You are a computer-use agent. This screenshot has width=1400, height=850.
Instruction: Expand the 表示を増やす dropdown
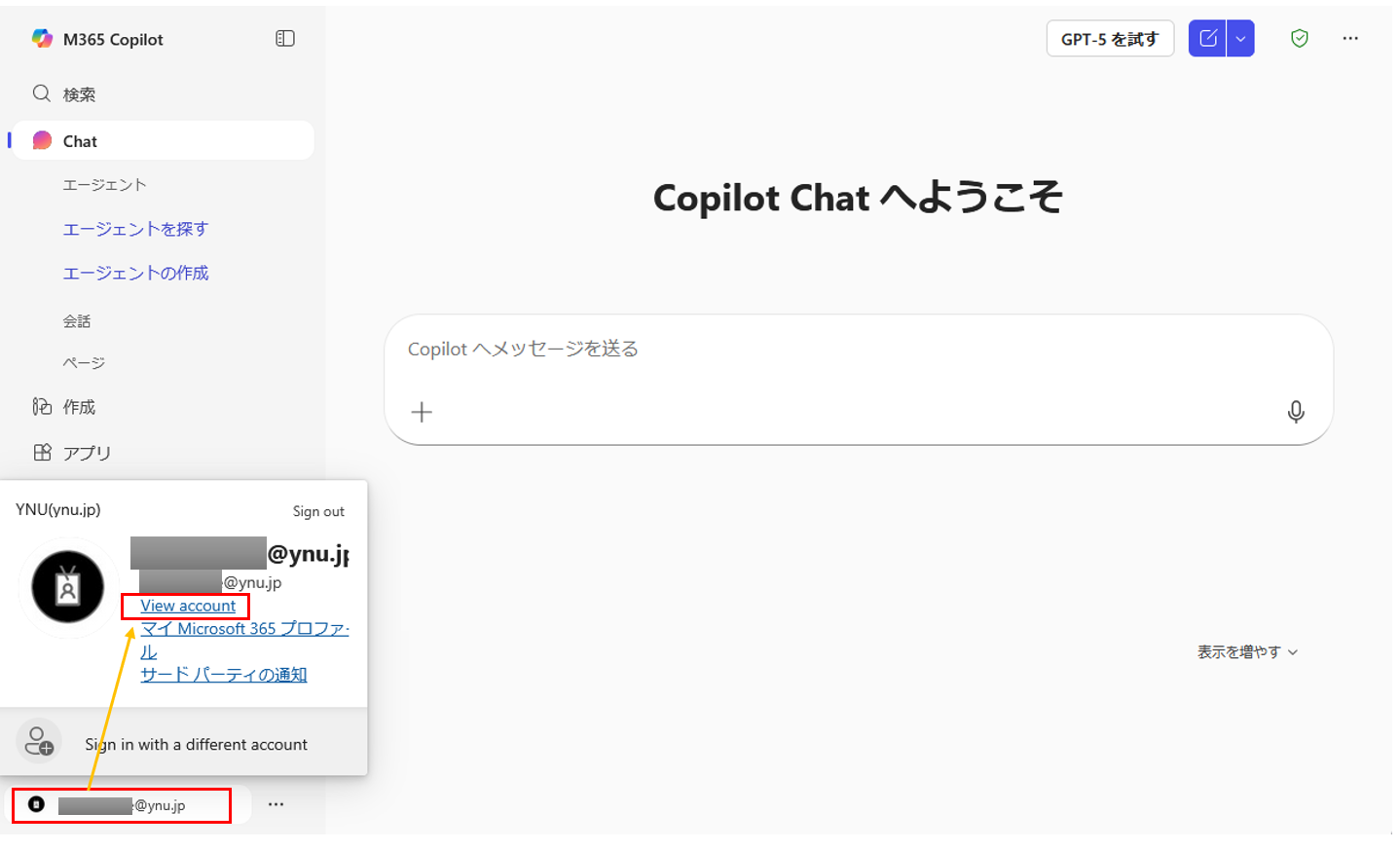click(x=1247, y=651)
